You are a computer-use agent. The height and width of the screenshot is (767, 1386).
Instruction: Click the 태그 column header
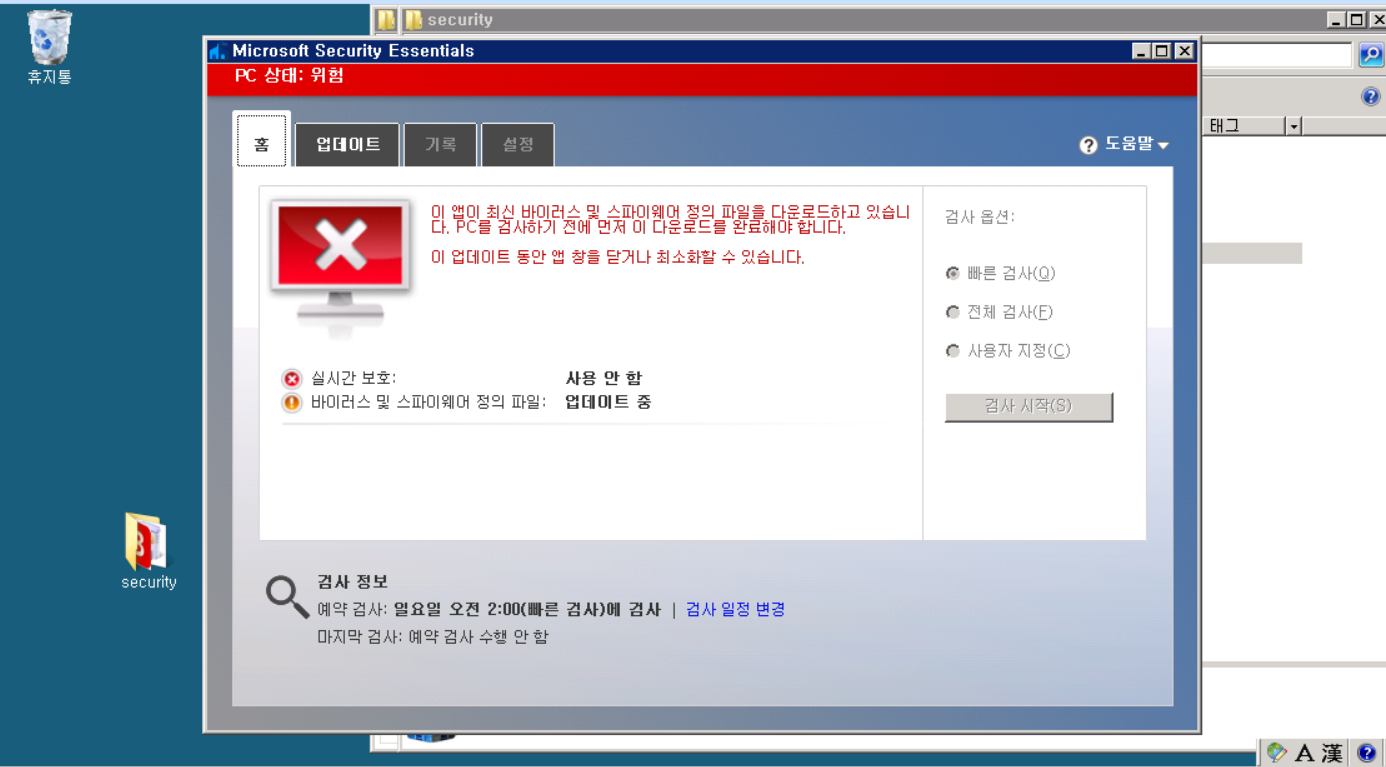tap(1243, 126)
